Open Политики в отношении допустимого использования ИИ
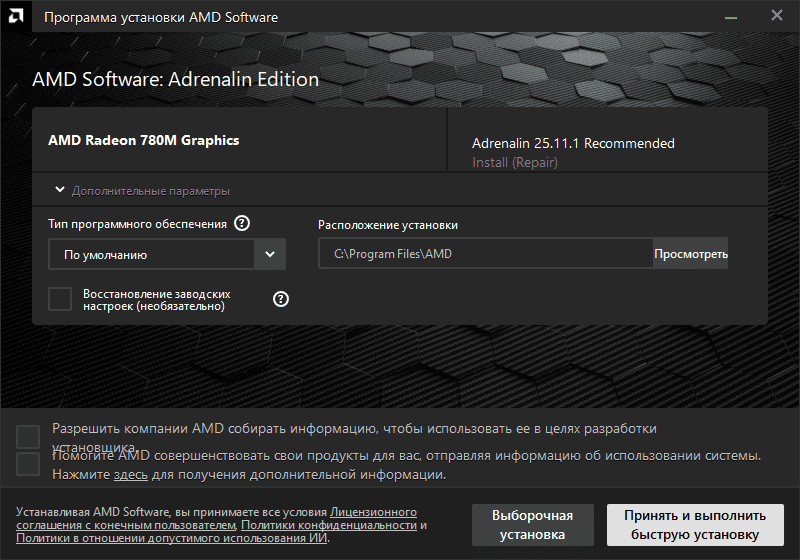 pyautogui.click(x=171, y=538)
